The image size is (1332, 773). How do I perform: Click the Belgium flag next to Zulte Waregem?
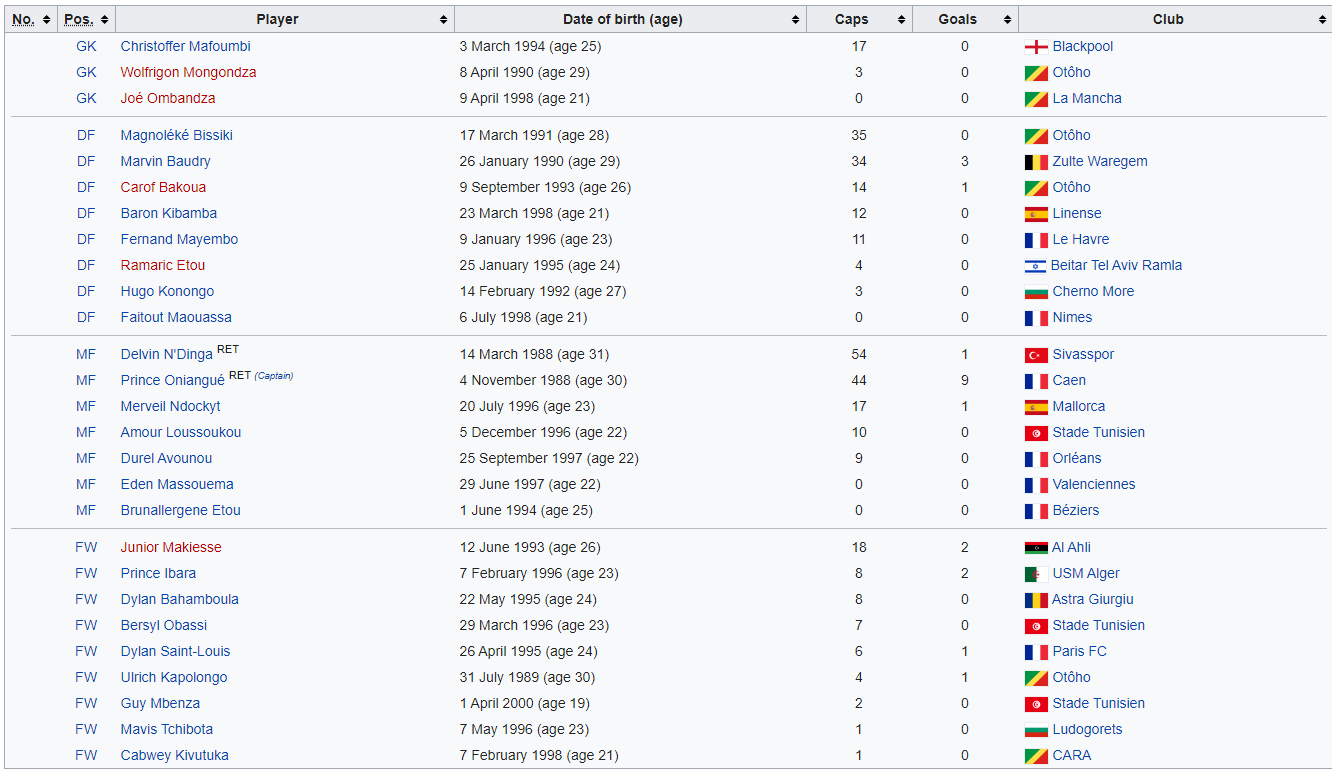pyautogui.click(x=1036, y=162)
